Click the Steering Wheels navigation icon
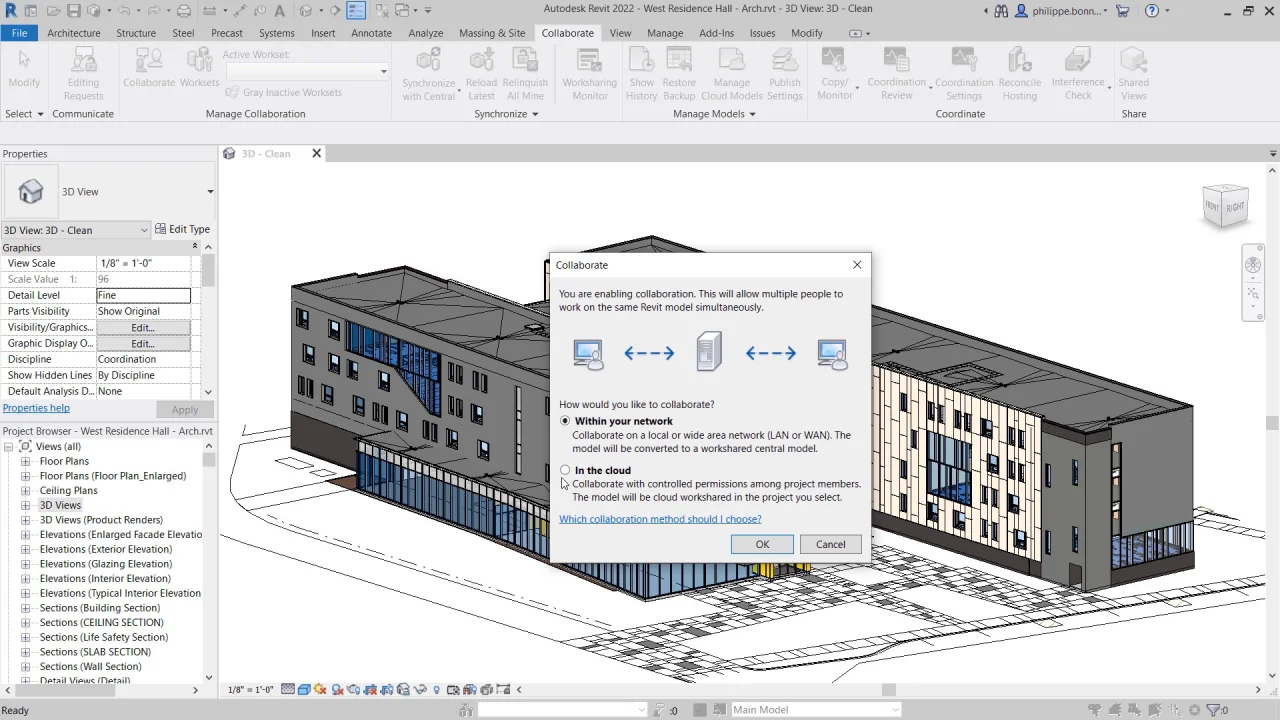This screenshot has width=1280, height=720. [x=1253, y=266]
